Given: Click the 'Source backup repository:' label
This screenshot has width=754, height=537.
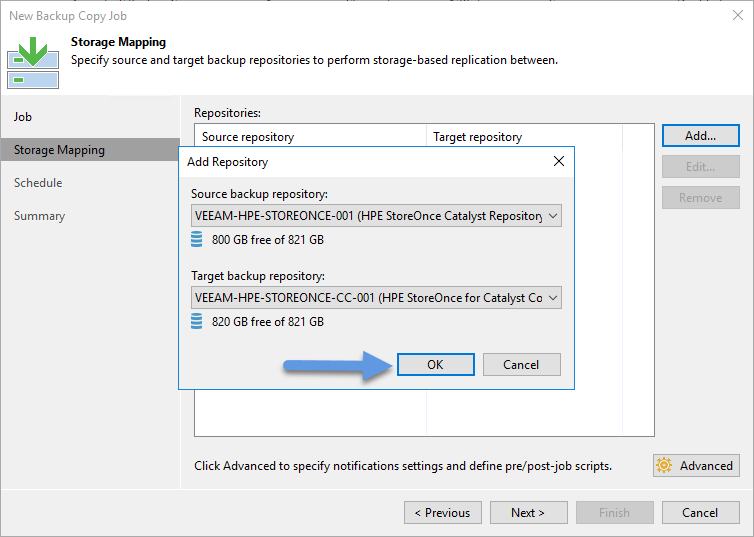Looking at the screenshot, I should pyautogui.click(x=259, y=194).
